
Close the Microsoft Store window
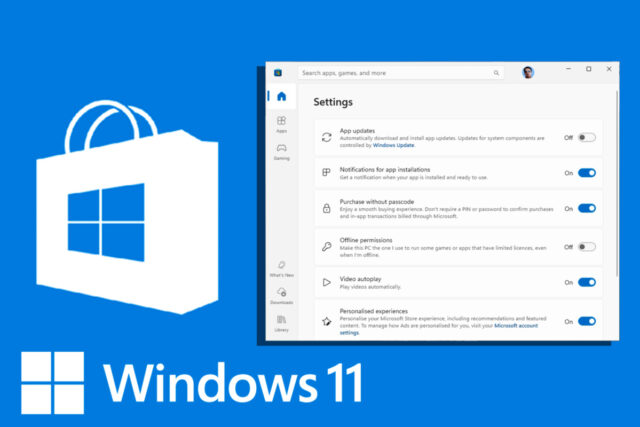click(x=609, y=69)
